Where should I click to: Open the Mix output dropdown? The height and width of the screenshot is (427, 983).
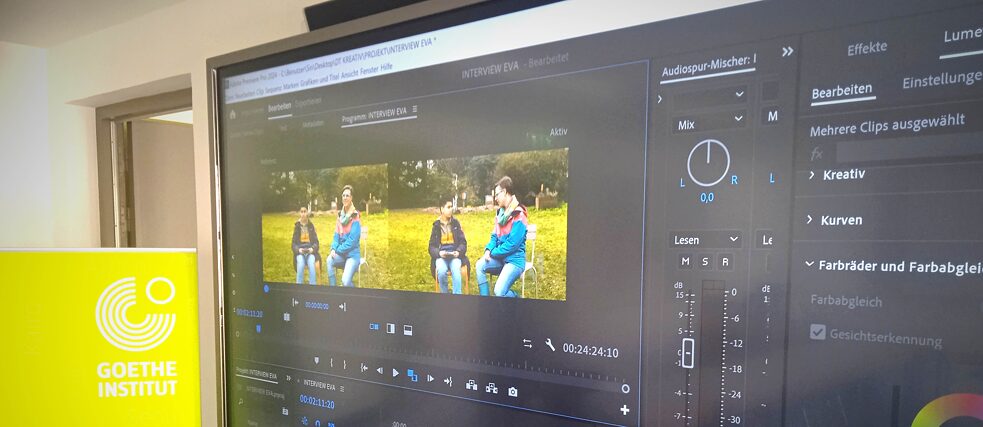[x=708, y=125]
